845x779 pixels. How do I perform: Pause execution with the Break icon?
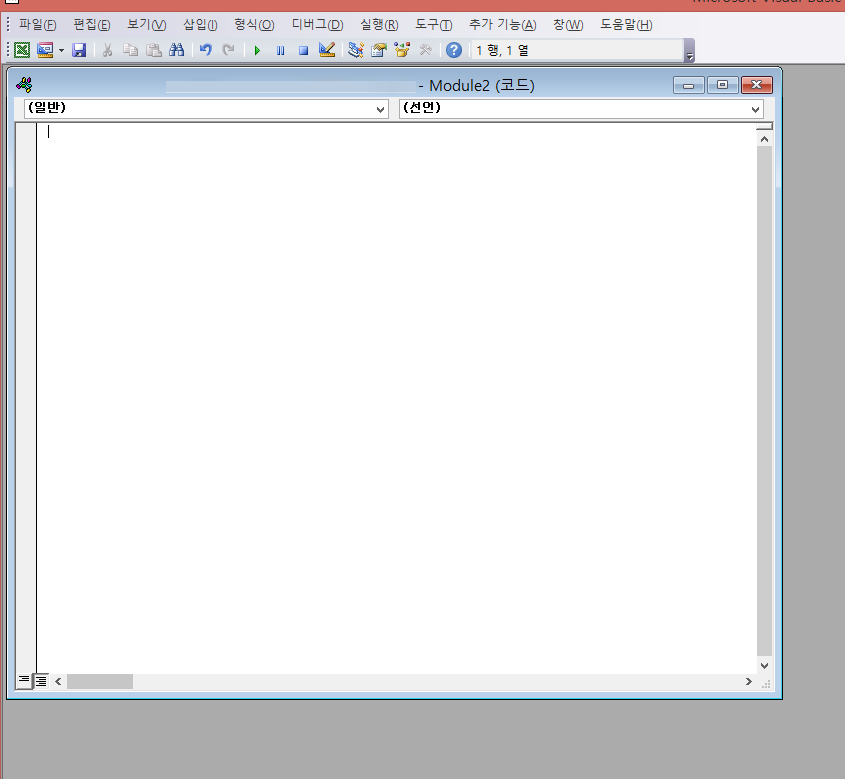[x=280, y=51]
